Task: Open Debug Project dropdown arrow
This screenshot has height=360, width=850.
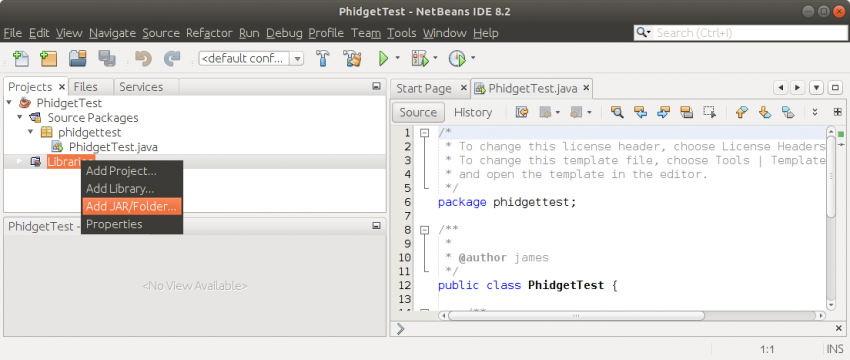Action: pyautogui.click(x=435, y=58)
